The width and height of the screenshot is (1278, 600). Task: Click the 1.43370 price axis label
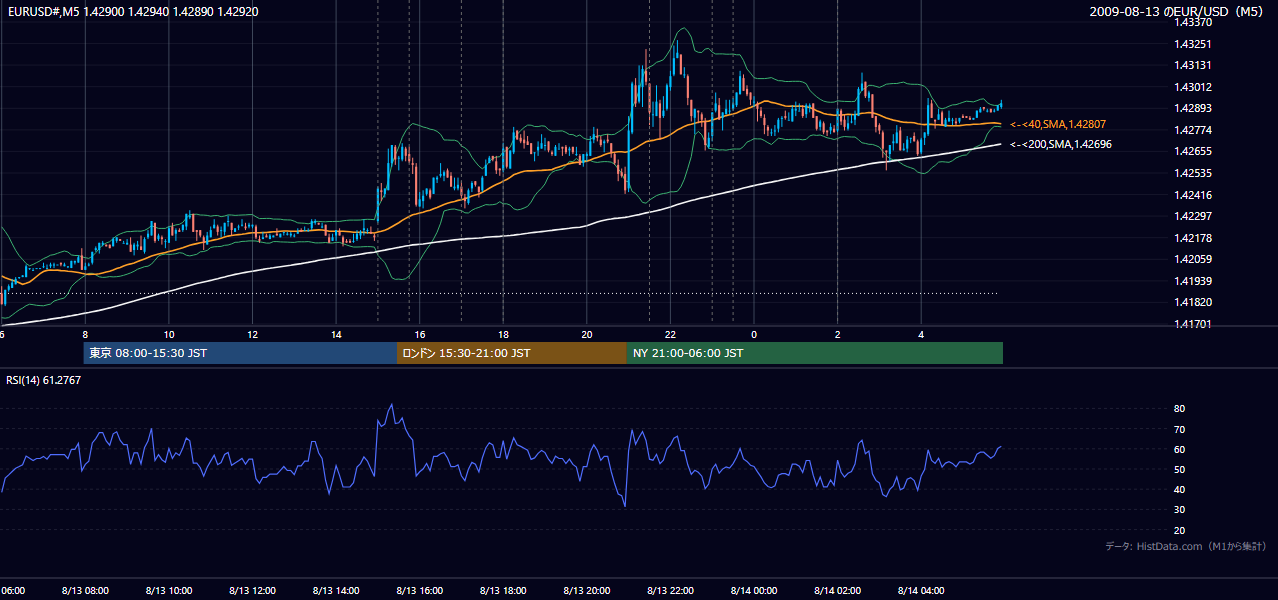coord(1195,22)
